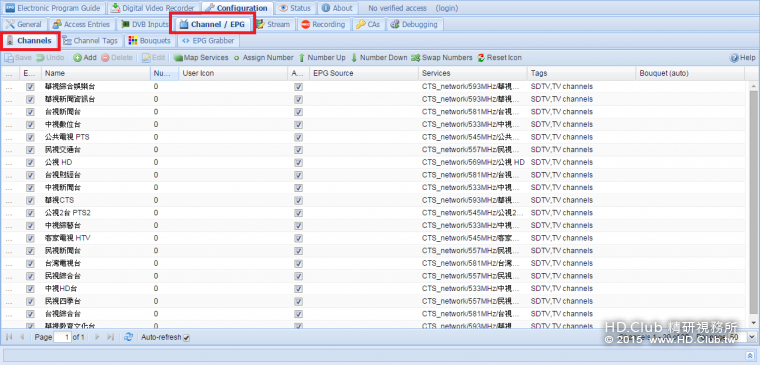Select number cell in 中視HD台 row

coord(164,288)
